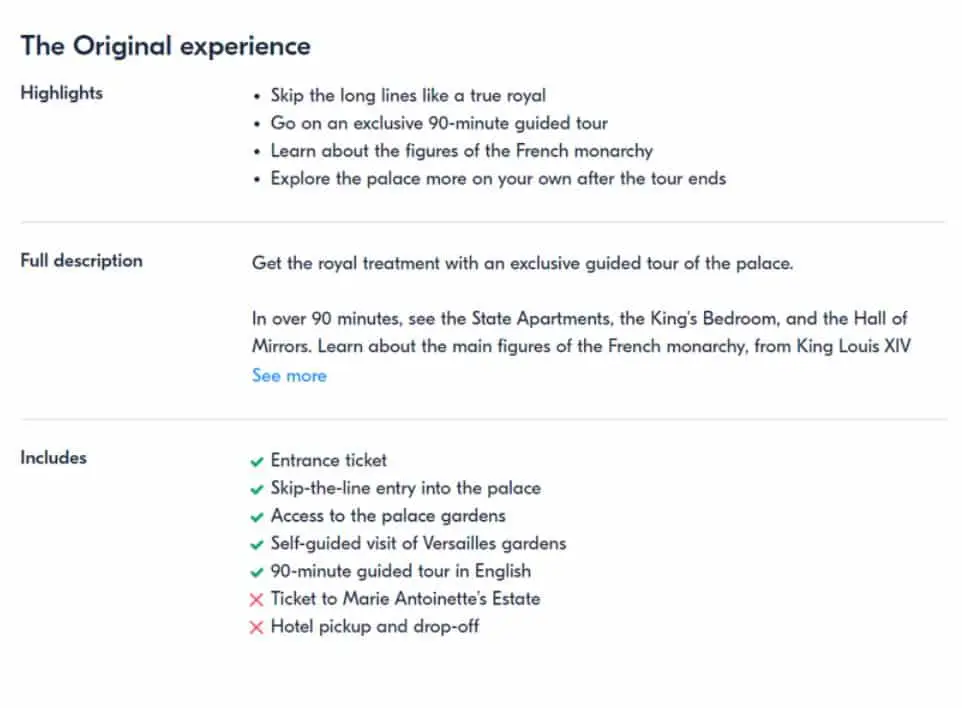Expand description with See more link
962x708 pixels.
pos(289,375)
